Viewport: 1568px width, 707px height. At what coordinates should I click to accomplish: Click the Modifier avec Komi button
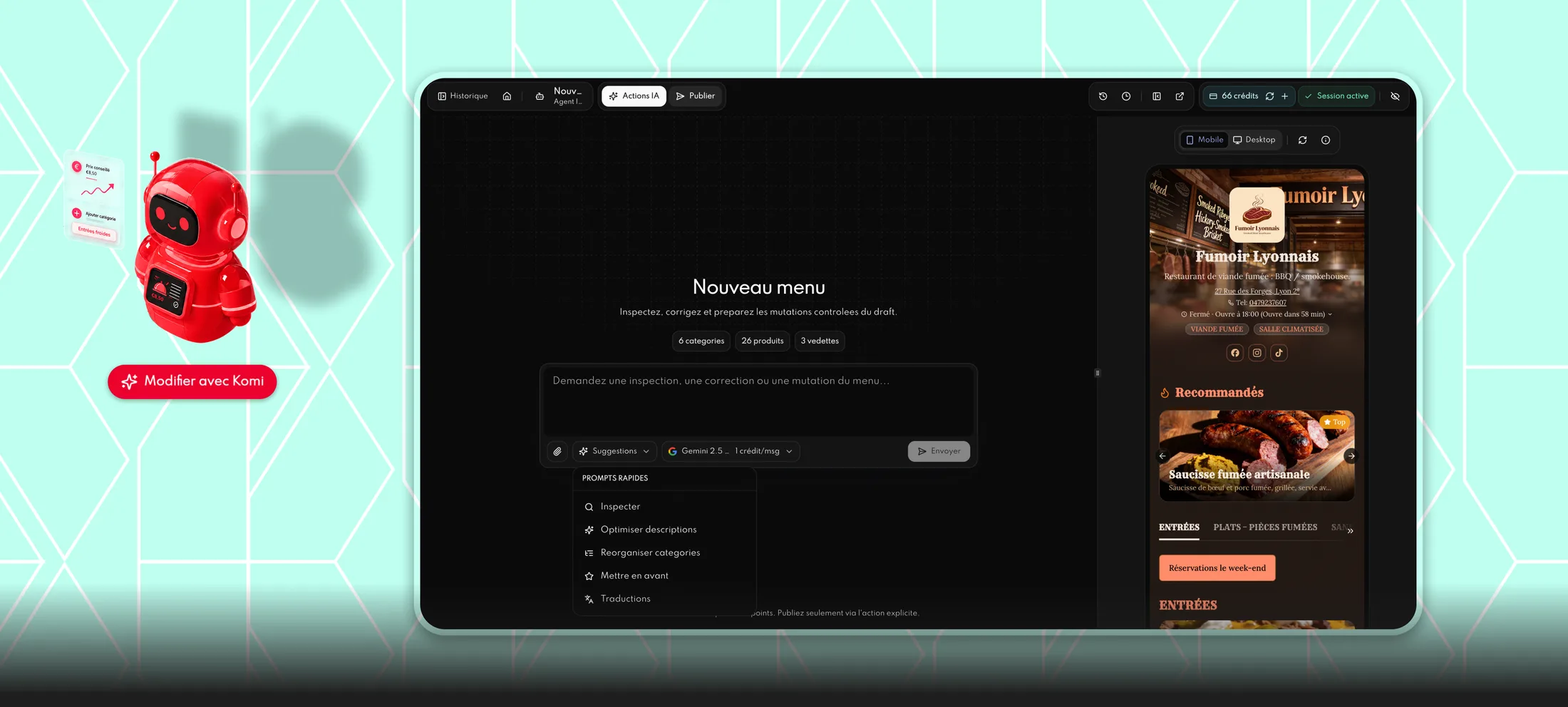(x=192, y=382)
